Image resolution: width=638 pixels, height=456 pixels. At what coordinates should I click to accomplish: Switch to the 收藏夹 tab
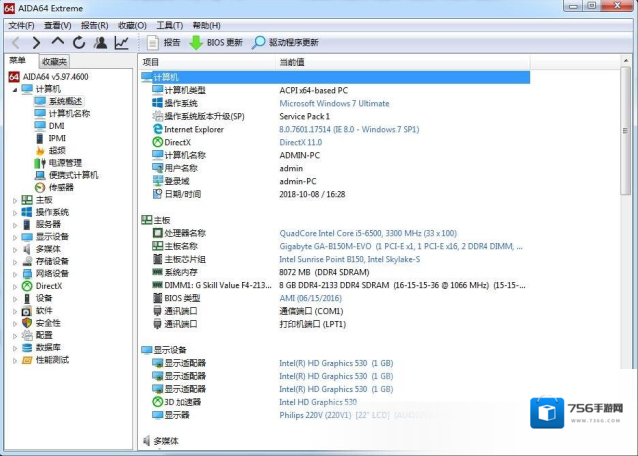[55, 62]
